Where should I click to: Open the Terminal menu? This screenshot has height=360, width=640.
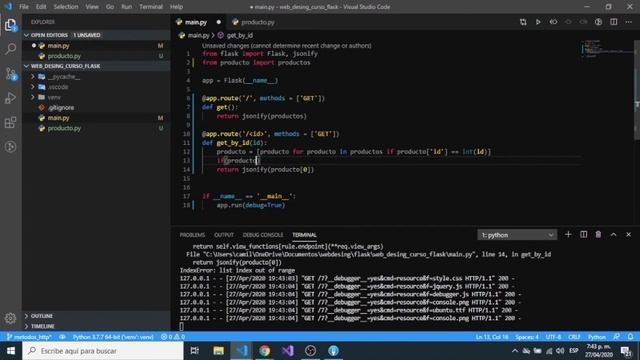[x=151, y=7]
